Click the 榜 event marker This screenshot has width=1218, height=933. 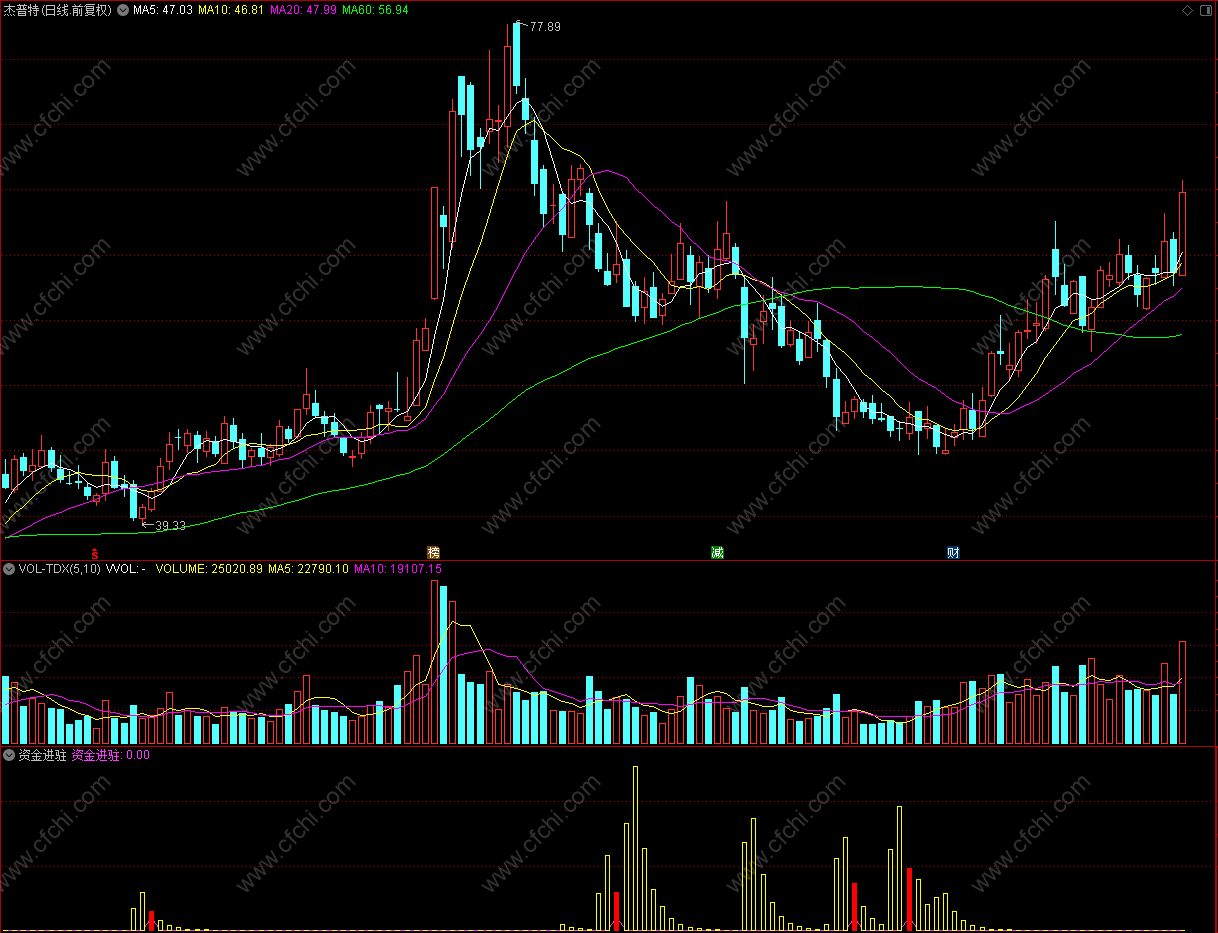coord(433,552)
